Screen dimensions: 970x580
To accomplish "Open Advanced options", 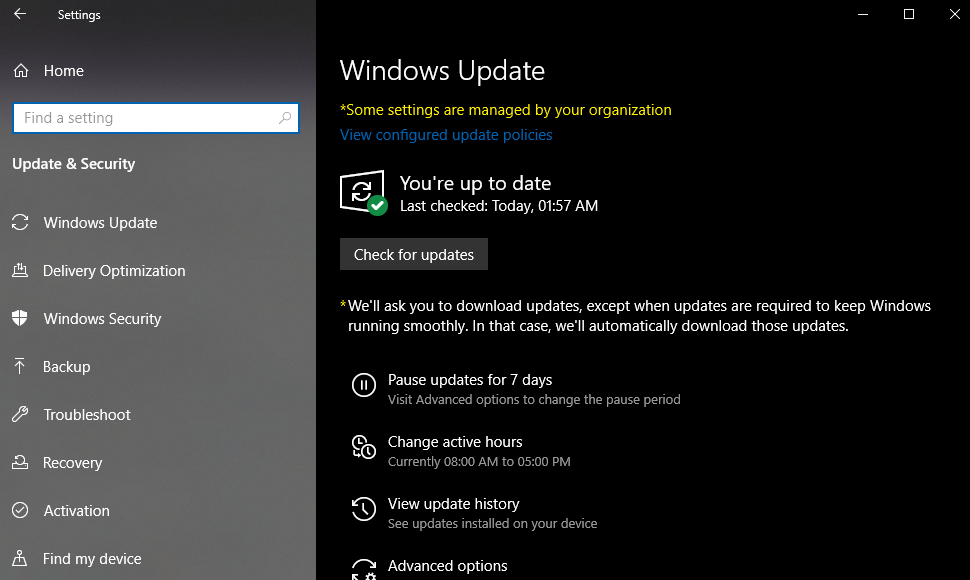I will [x=447, y=565].
